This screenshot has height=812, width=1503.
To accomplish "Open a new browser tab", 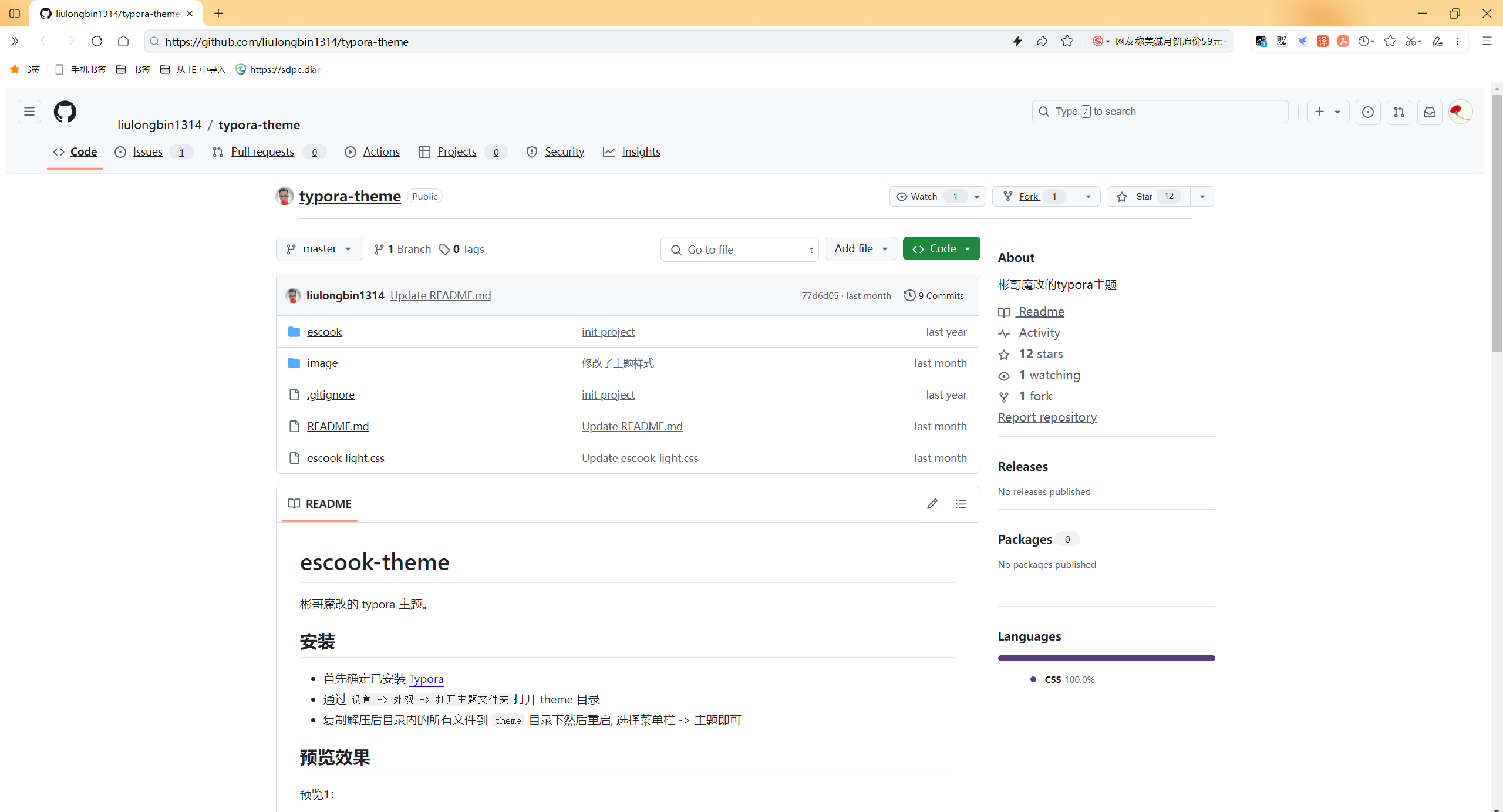I will (218, 13).
